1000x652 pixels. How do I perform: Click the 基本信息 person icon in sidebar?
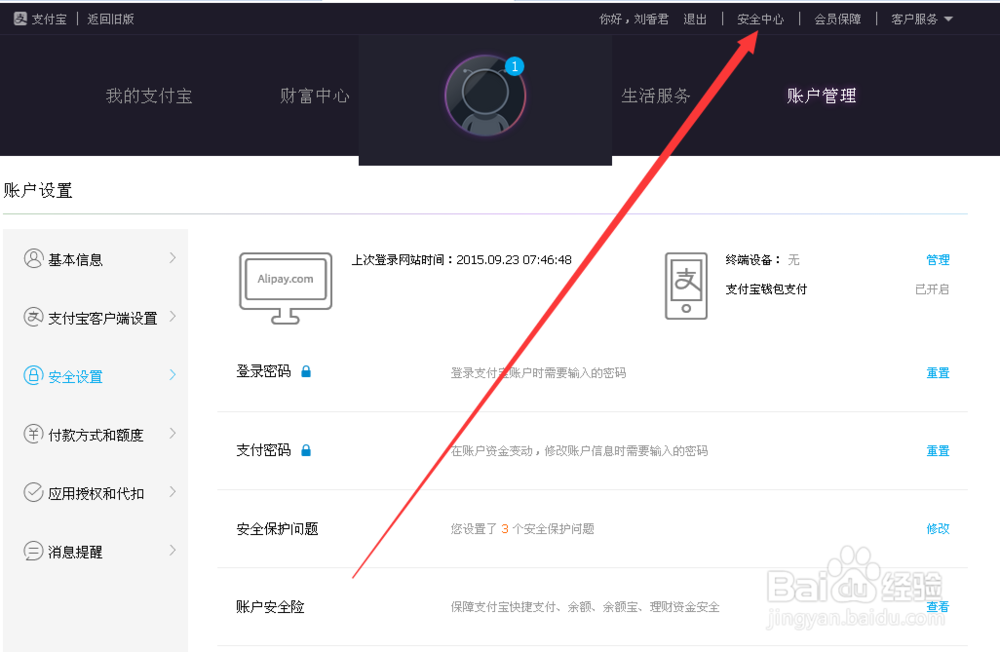pyautogui.click(x=33, y=258)
